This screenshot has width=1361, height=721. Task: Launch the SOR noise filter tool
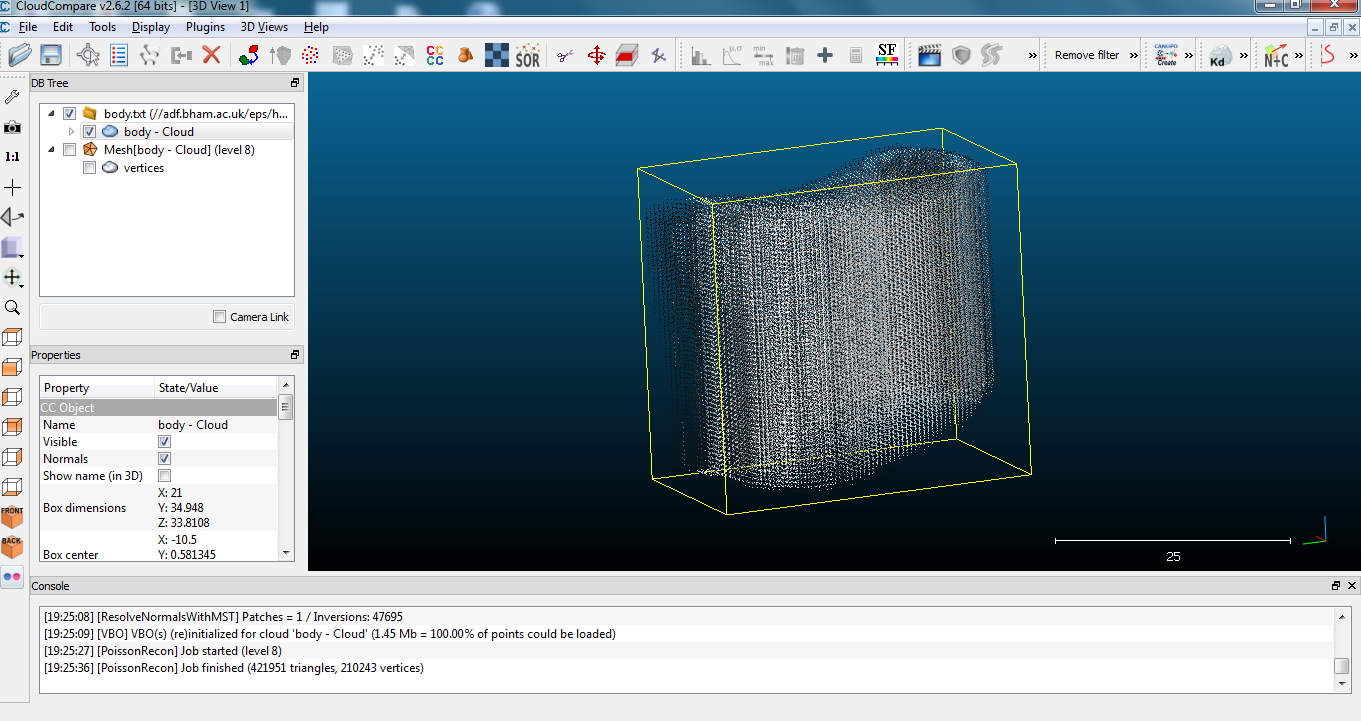click(x=527, y=56)
